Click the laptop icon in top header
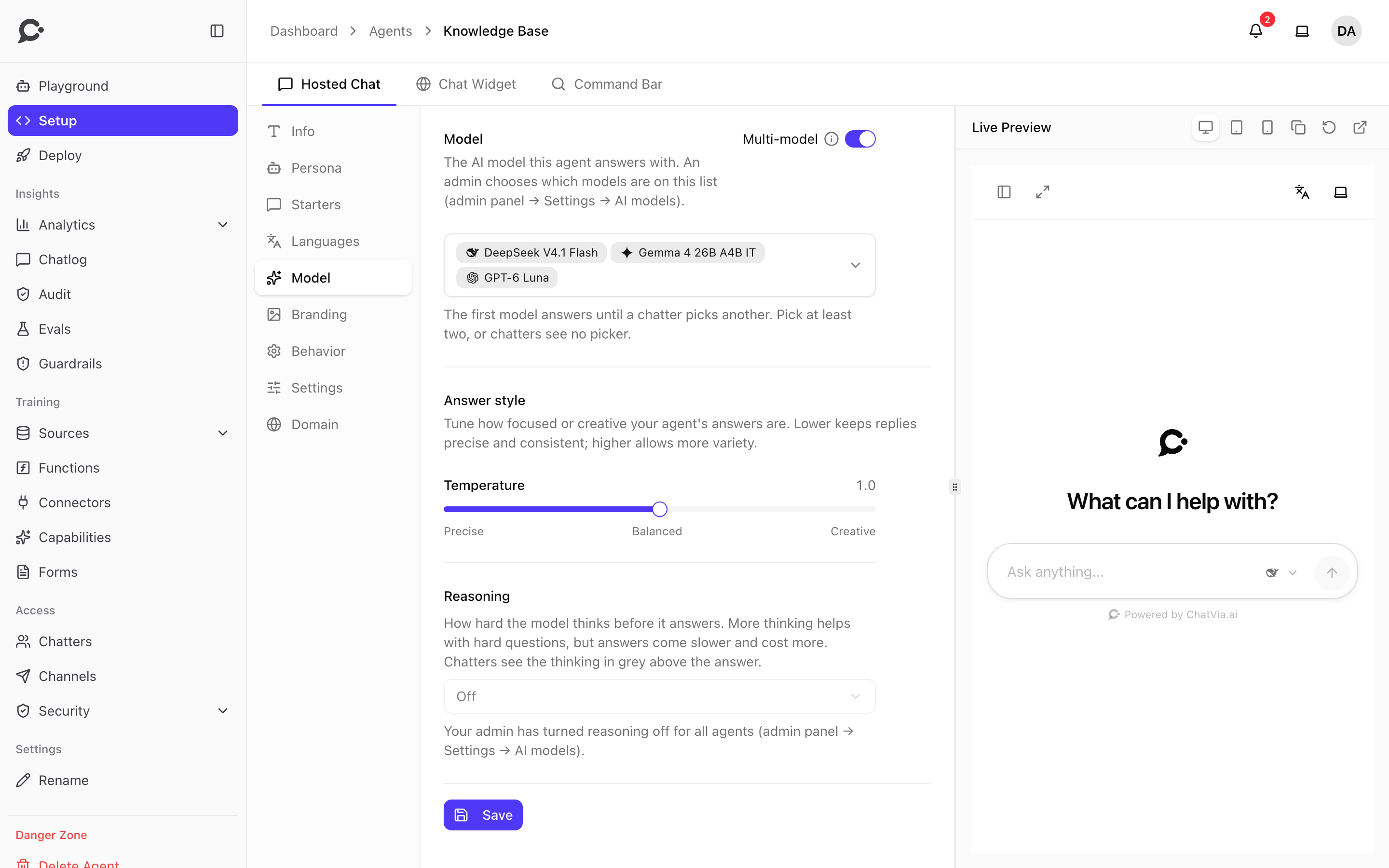Screen dimensions: 1389x868 [x=1302, y=31]
